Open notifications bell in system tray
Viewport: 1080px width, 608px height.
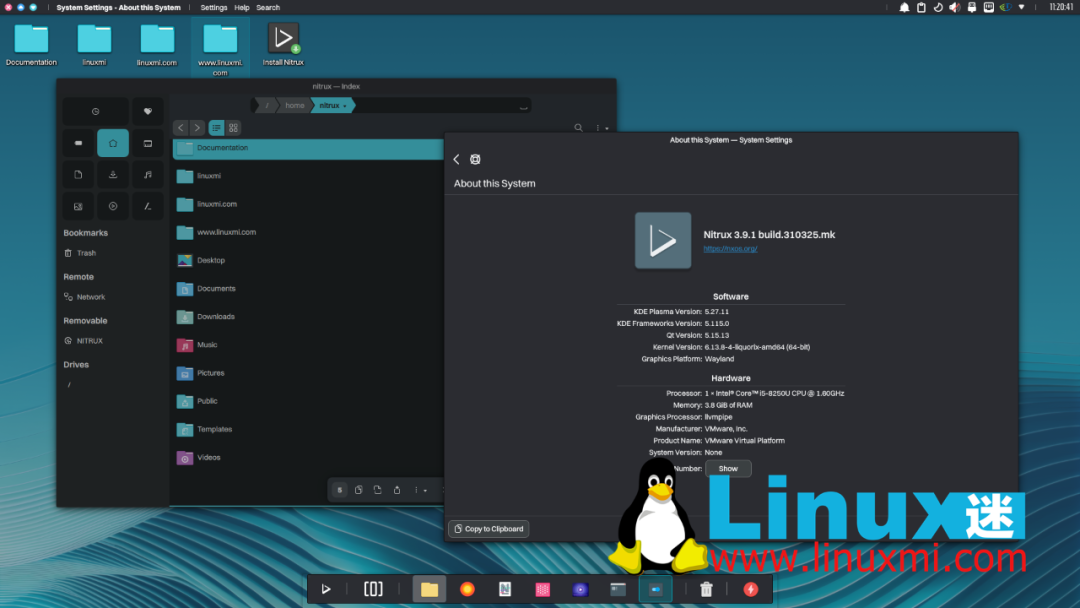coord(904,8)
